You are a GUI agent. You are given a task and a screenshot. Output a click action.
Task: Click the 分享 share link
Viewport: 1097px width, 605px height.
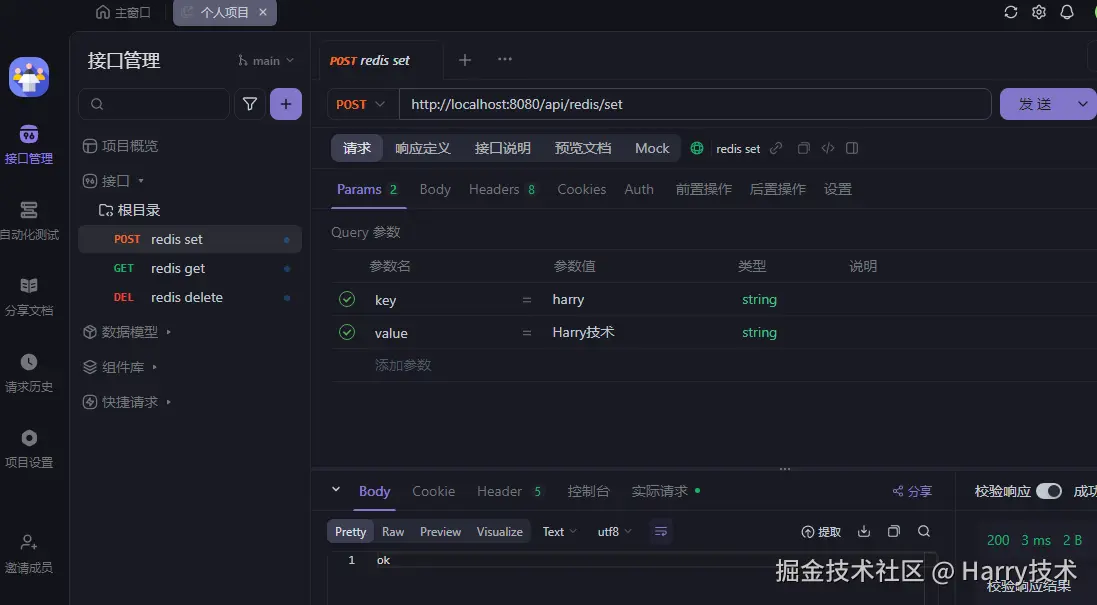(x=912, y=492)
